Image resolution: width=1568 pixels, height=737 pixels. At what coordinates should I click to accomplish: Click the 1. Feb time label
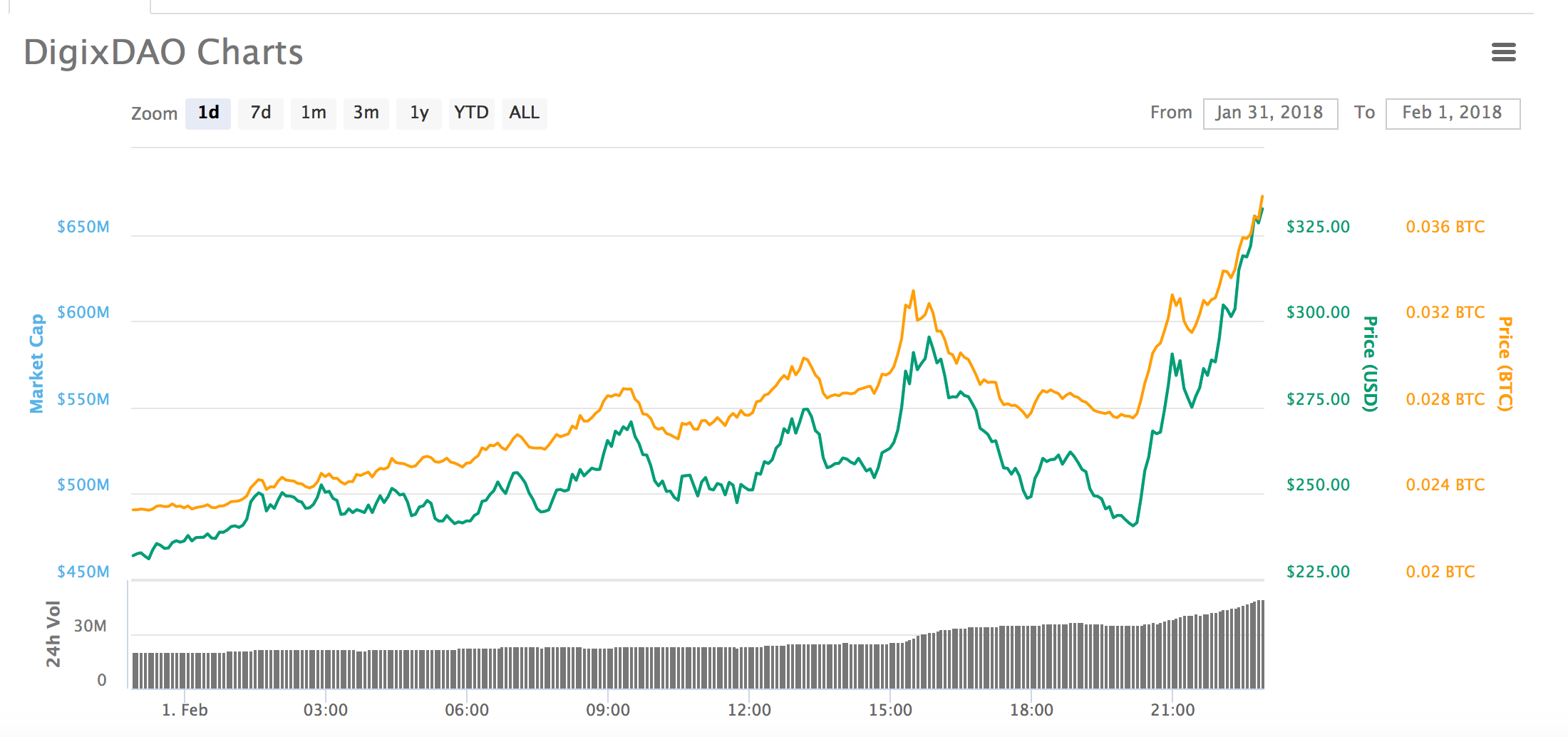pyautogui.click(x=185, y=710)
